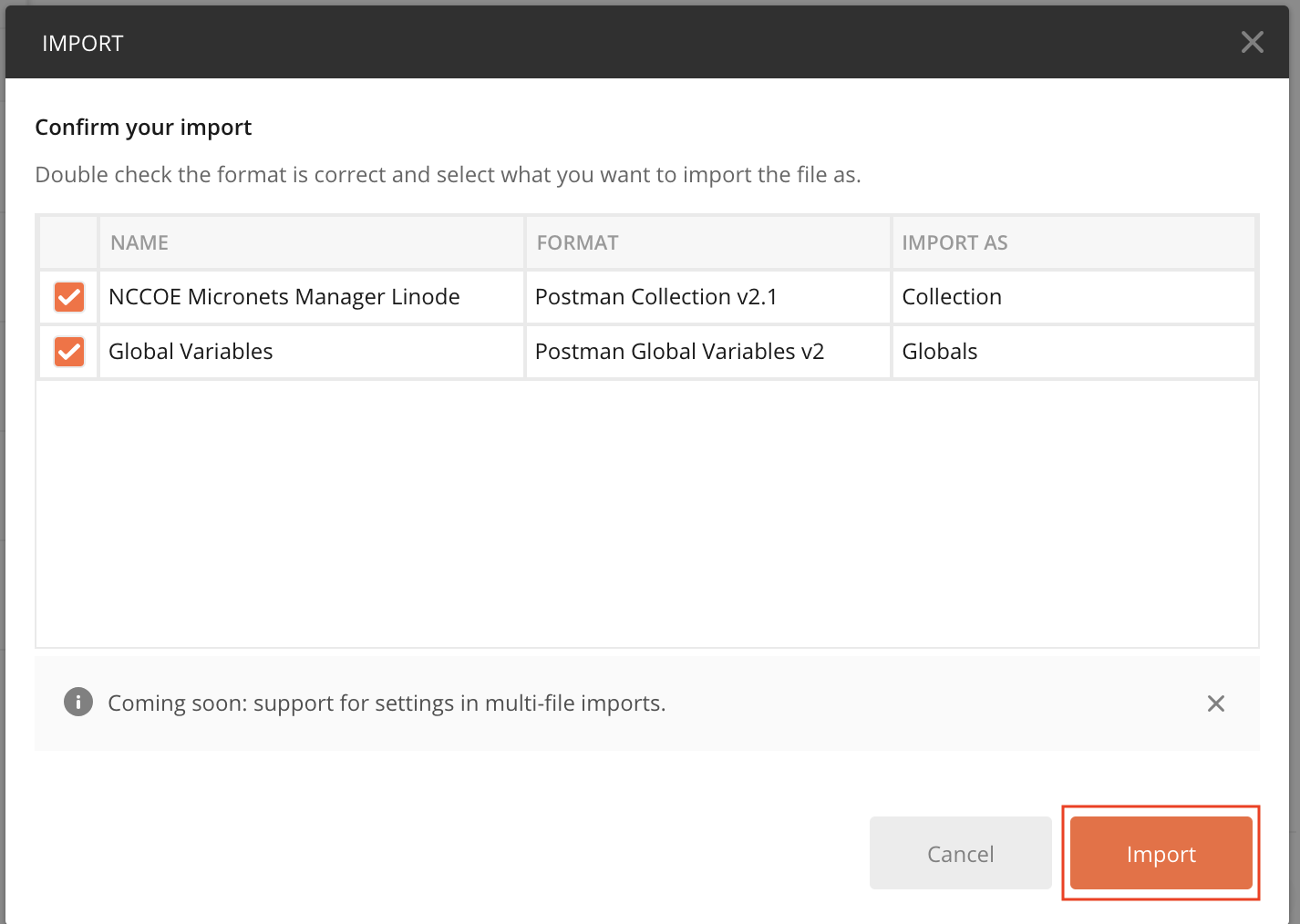Click the FORMAT column header

tap(707, 242)
